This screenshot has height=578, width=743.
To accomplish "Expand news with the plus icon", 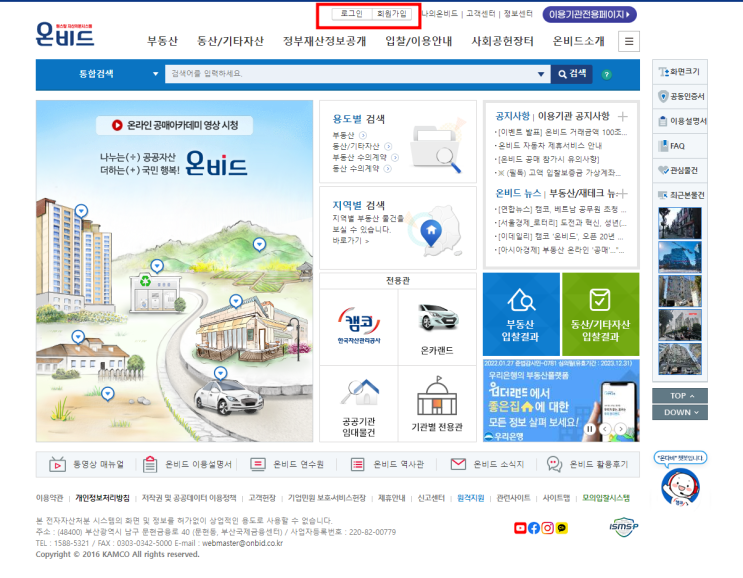I will tap(623, 194).
